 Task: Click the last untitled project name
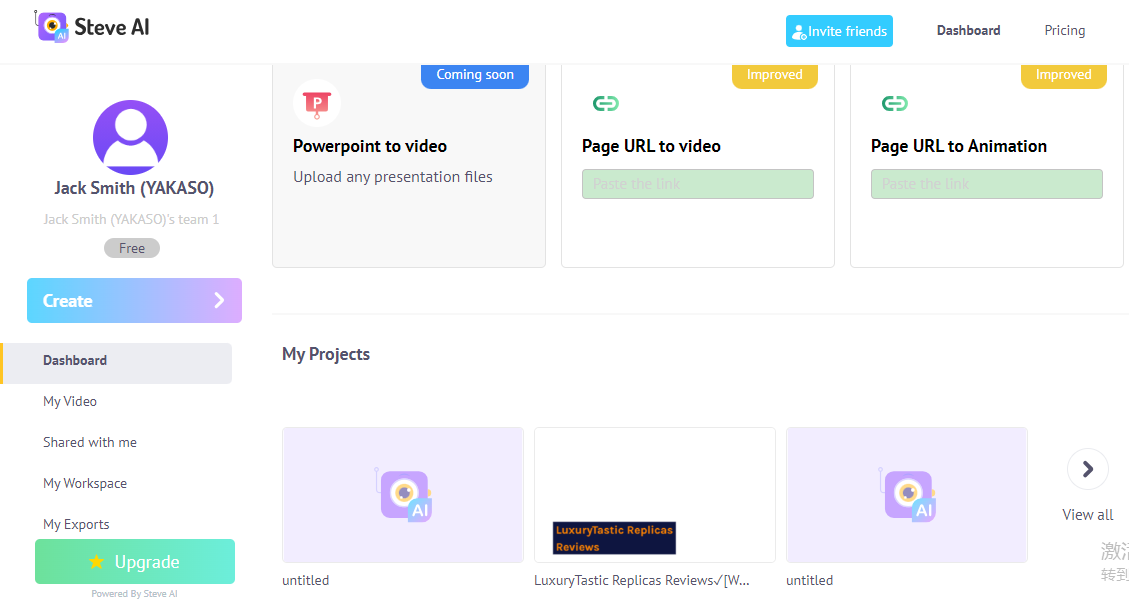[809, 580]
